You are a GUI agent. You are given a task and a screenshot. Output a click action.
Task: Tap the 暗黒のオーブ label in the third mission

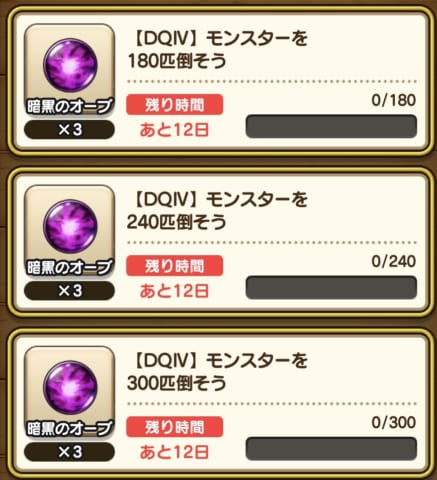[x=69, y=428]
